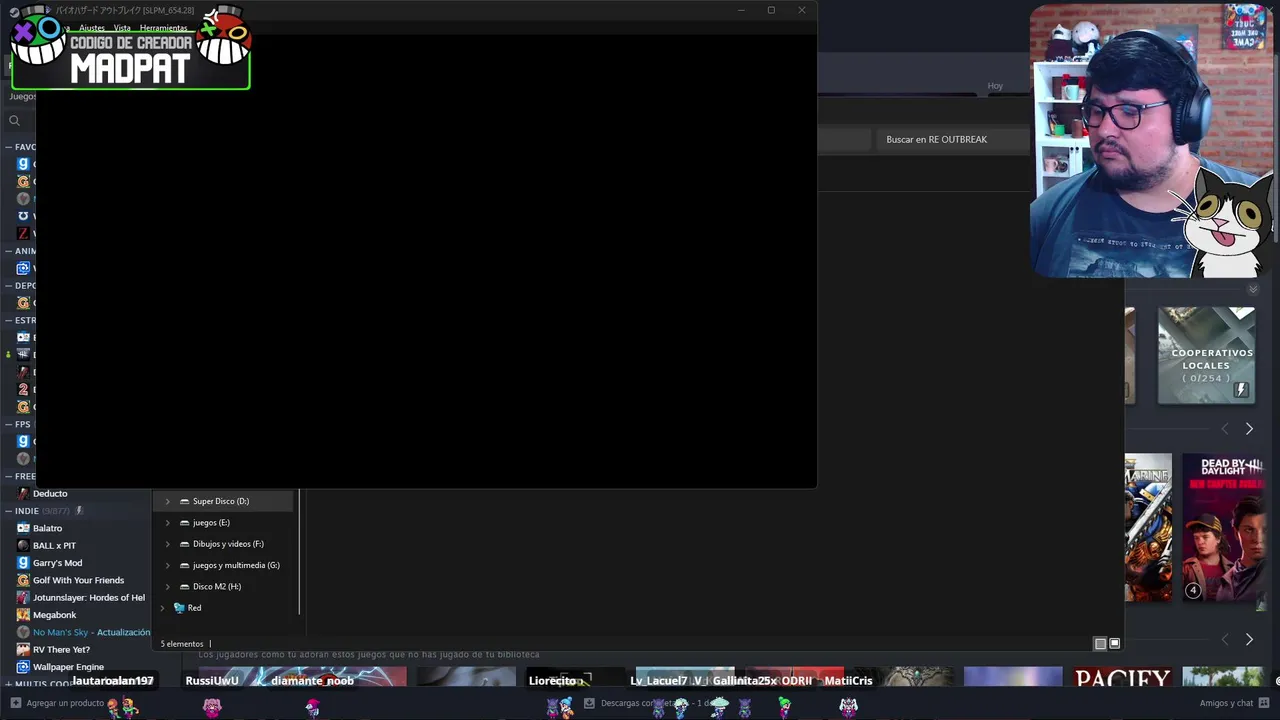This screenshot has width=1280, height=720.
Task: Click the Megabonk game icon
Action: point(23,615)
